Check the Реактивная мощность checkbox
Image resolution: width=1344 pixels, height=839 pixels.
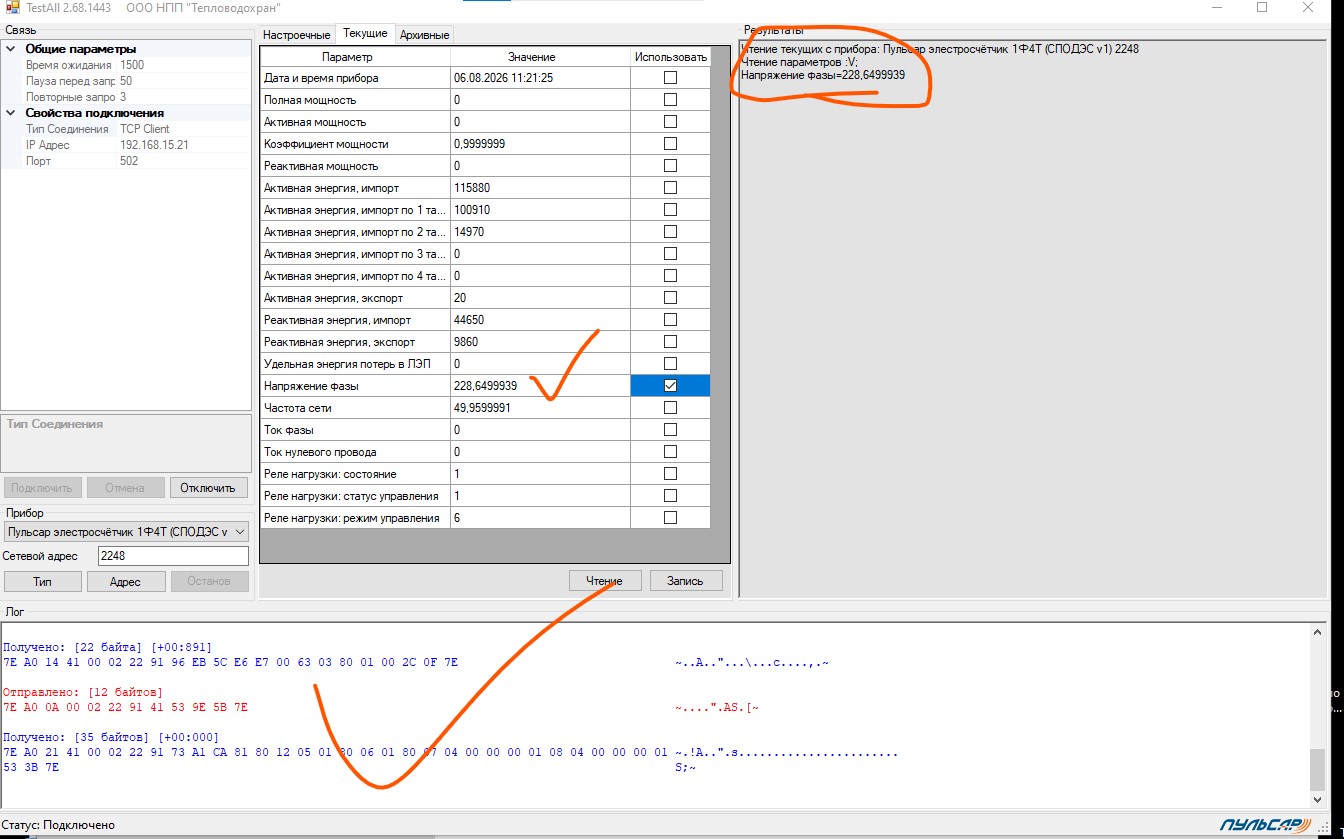pyautogui.click(x=670, y=166)
